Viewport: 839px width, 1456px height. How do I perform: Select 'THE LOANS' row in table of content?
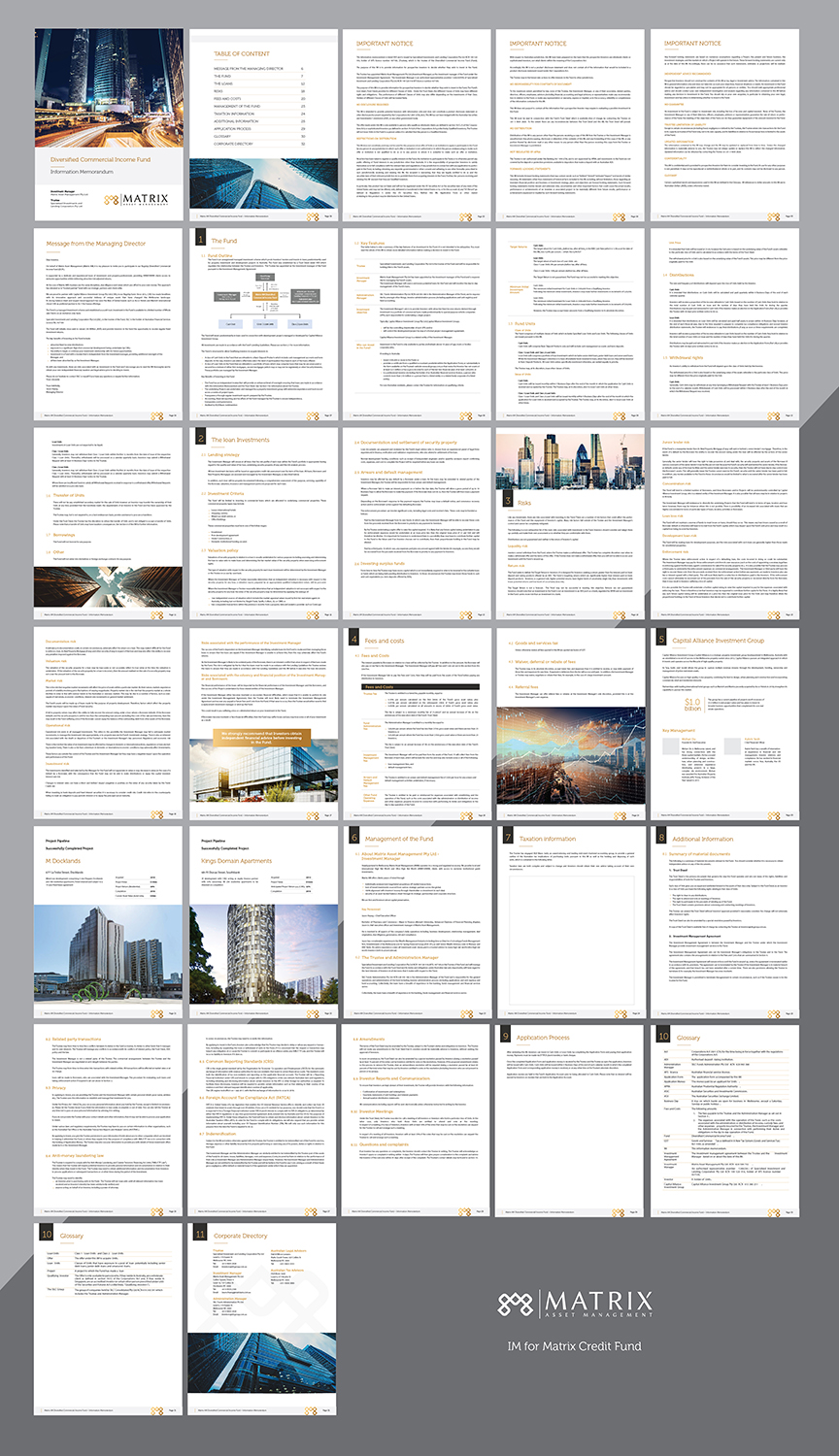click(x=259, y=83)
